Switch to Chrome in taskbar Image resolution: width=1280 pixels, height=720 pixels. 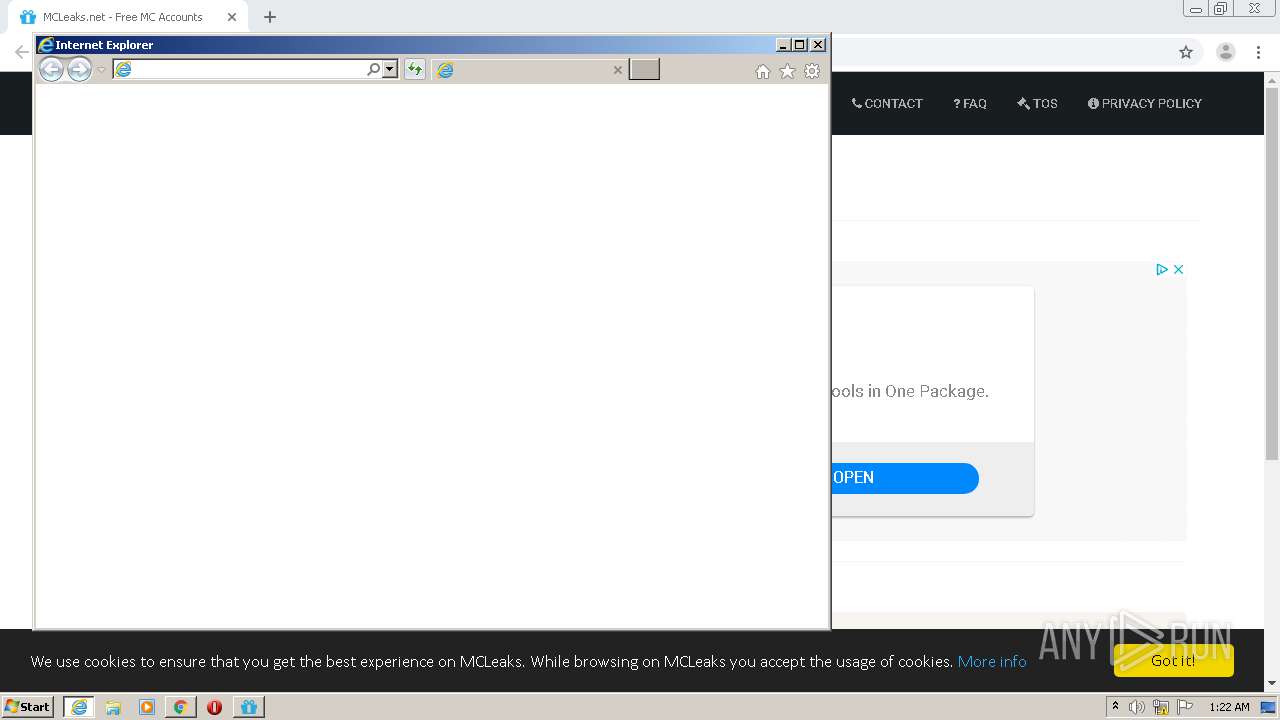(x=180, y=707)
